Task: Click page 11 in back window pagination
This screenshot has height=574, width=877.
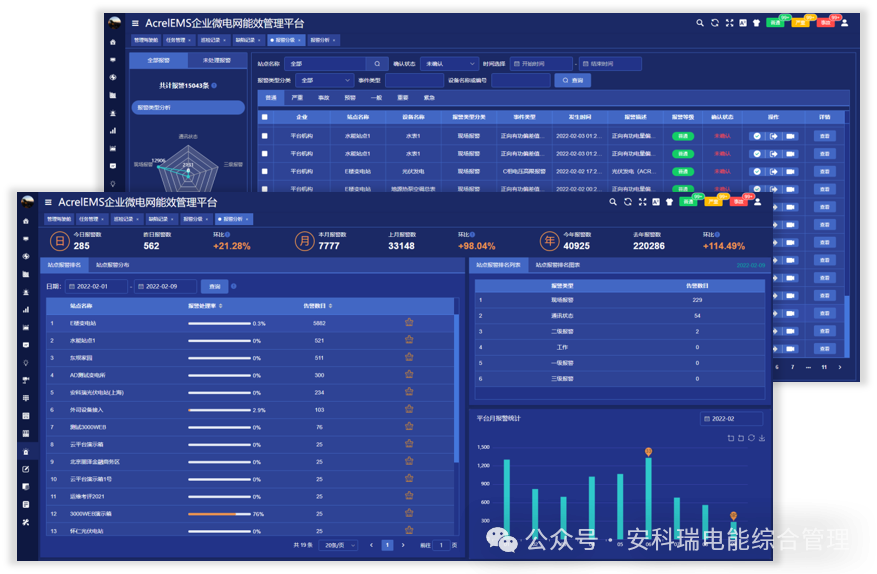Action: coord(824,367)
